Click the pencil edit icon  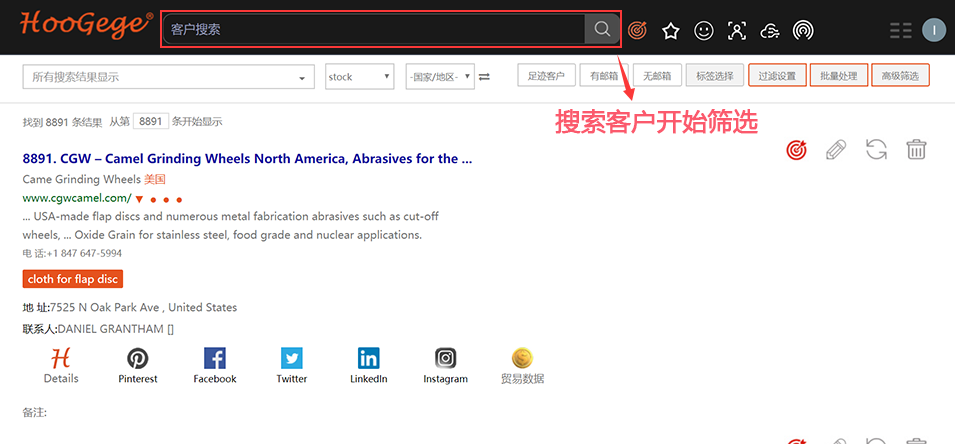pos(836,149)
